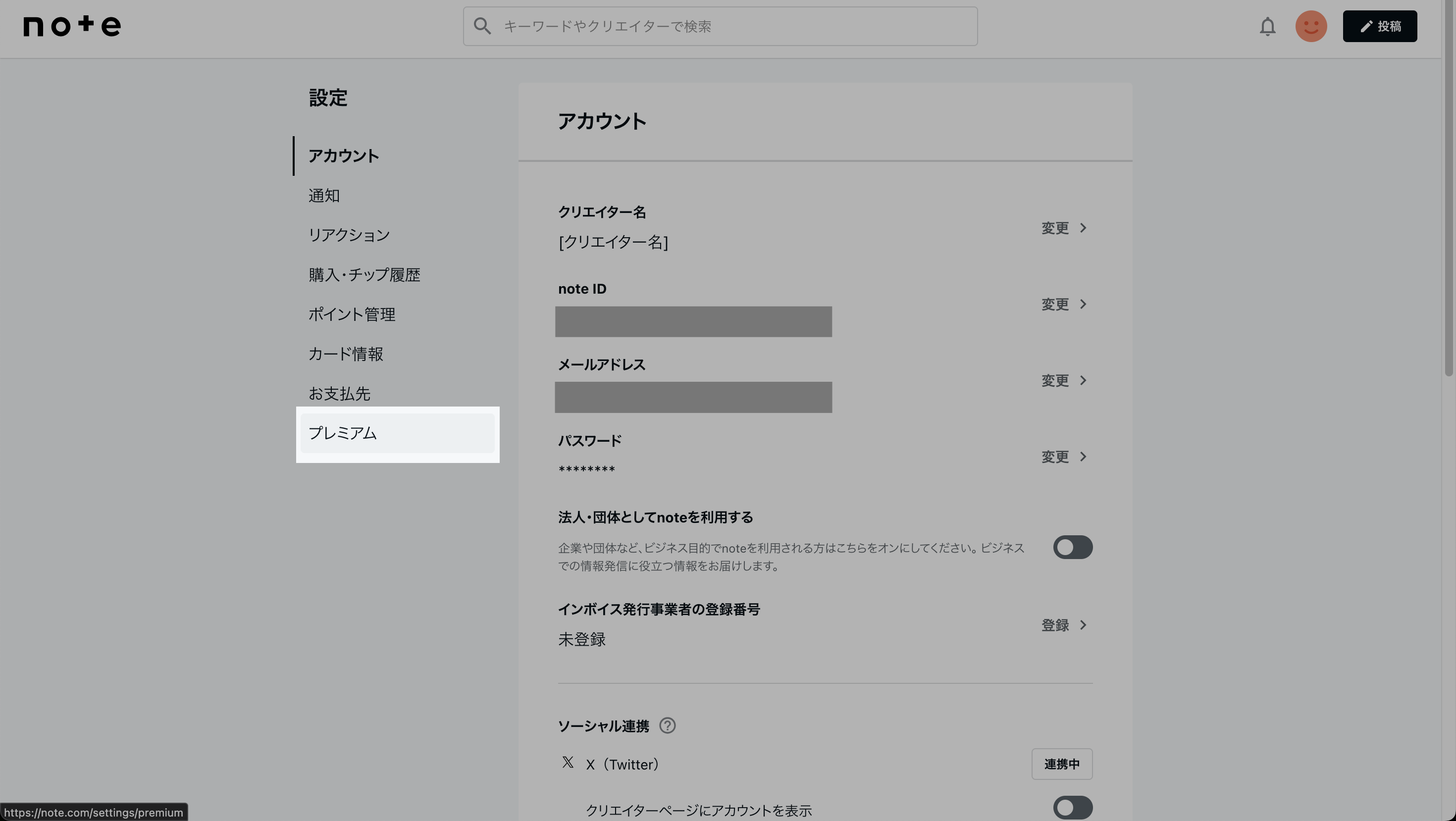The image size is (1456, 821).
Task: Open カード情報 settings item
Action: (346, 354)
